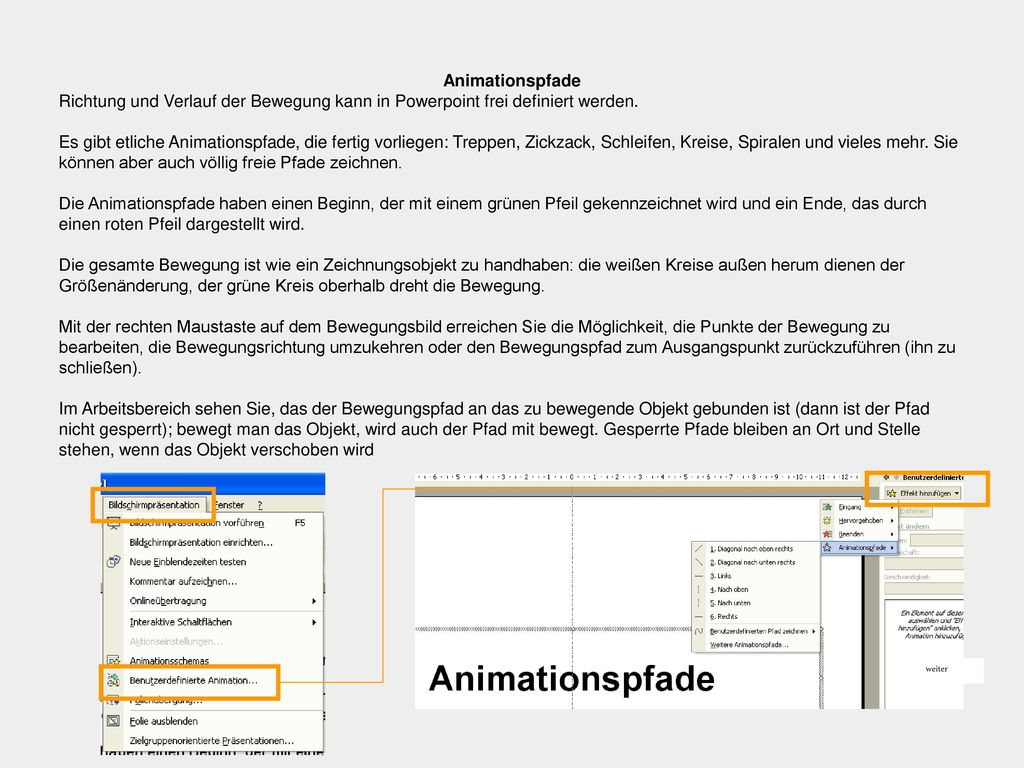Click the diagonal-down path icon
Screen dimensions: 1024x768
click(699, 562)
